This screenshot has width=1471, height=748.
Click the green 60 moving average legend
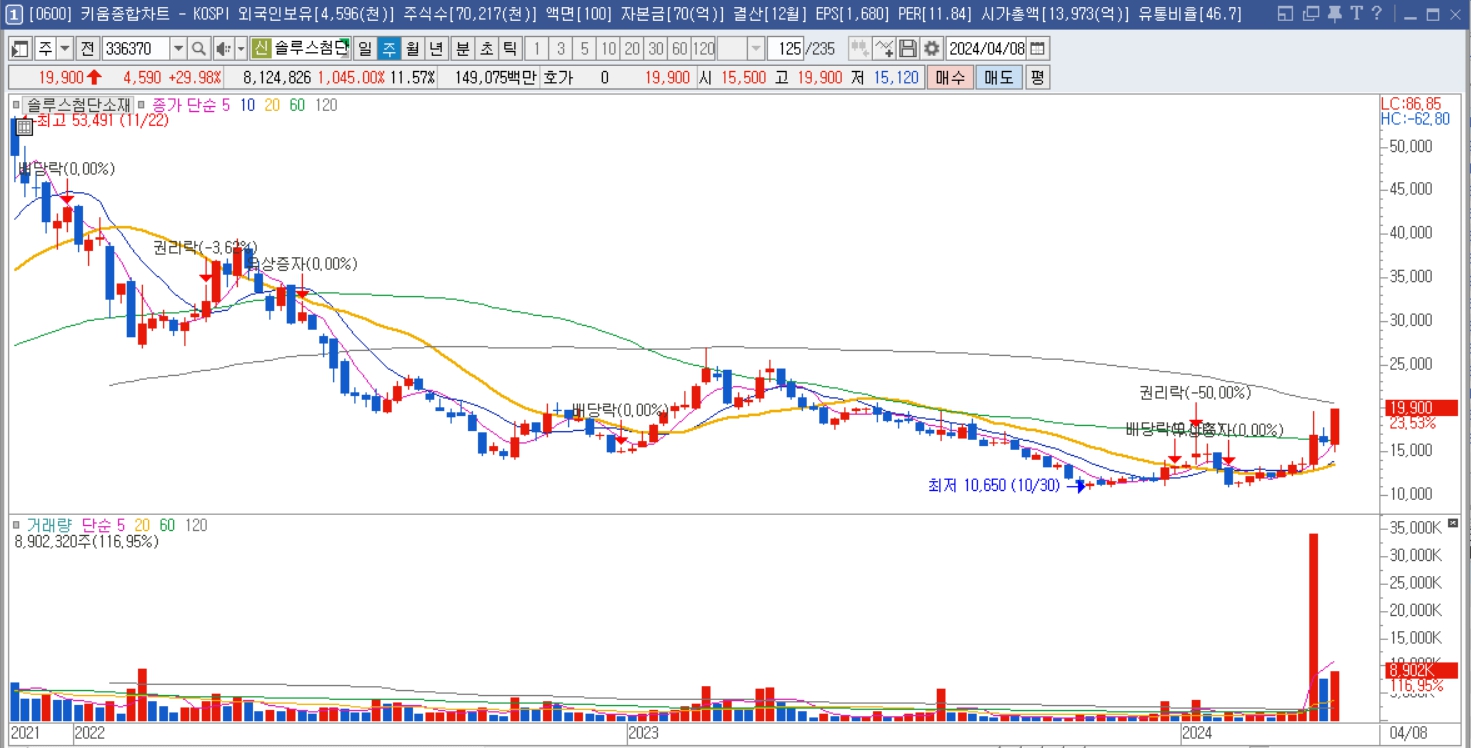pyautogui.click(x=297, y=105)
